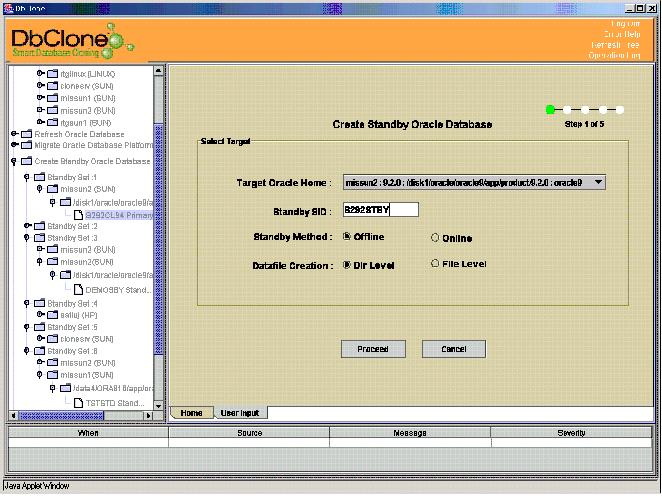Select the Standby Set :6 folder icon
Image resolution: width=662 pixels, height=496 pixels.
tap(40, 351)
